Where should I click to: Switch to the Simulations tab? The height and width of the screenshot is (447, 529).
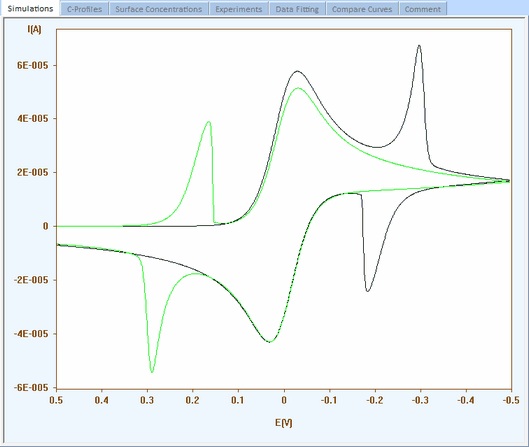pos(30,8)
